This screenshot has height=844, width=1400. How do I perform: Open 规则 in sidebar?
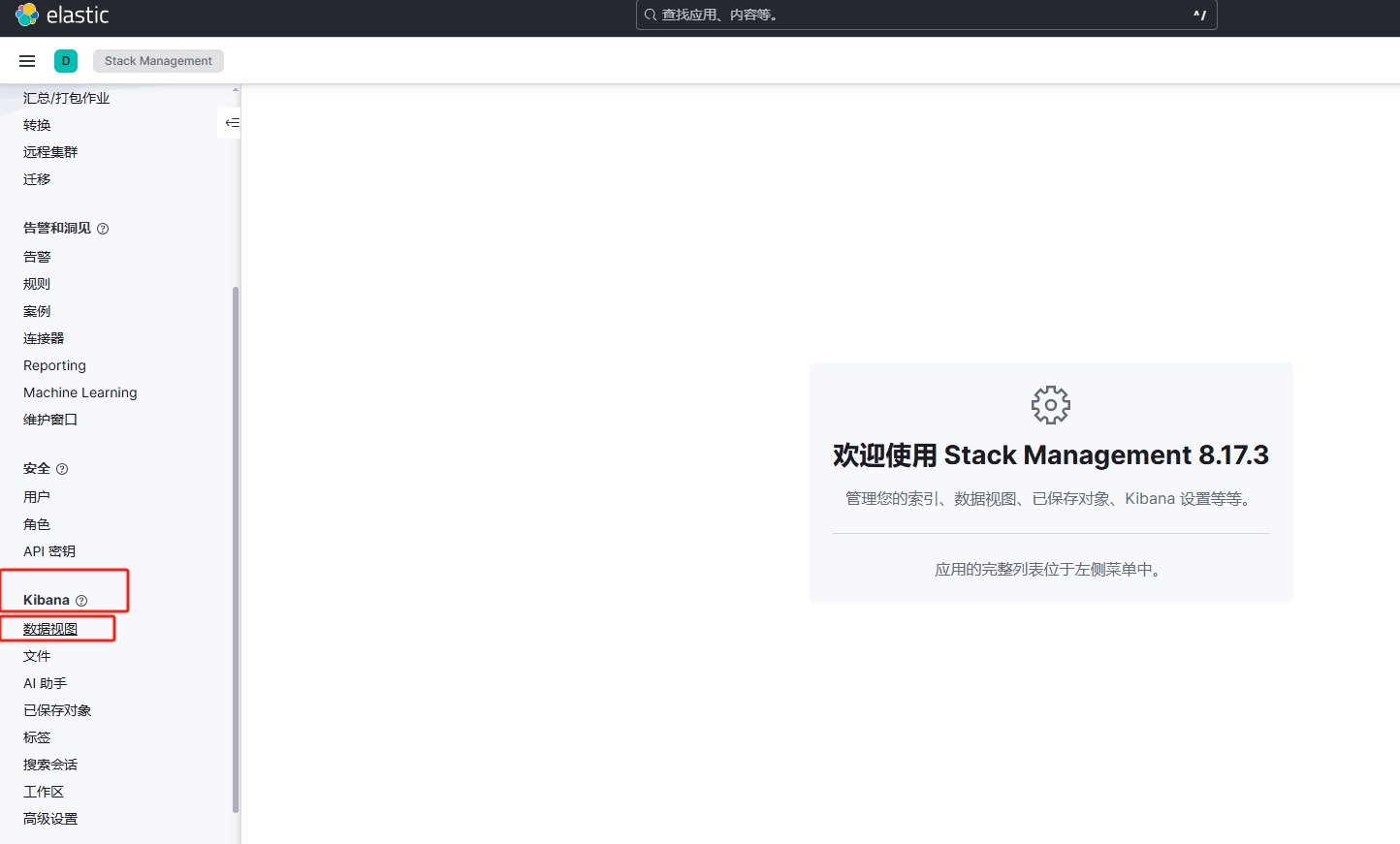37,284
